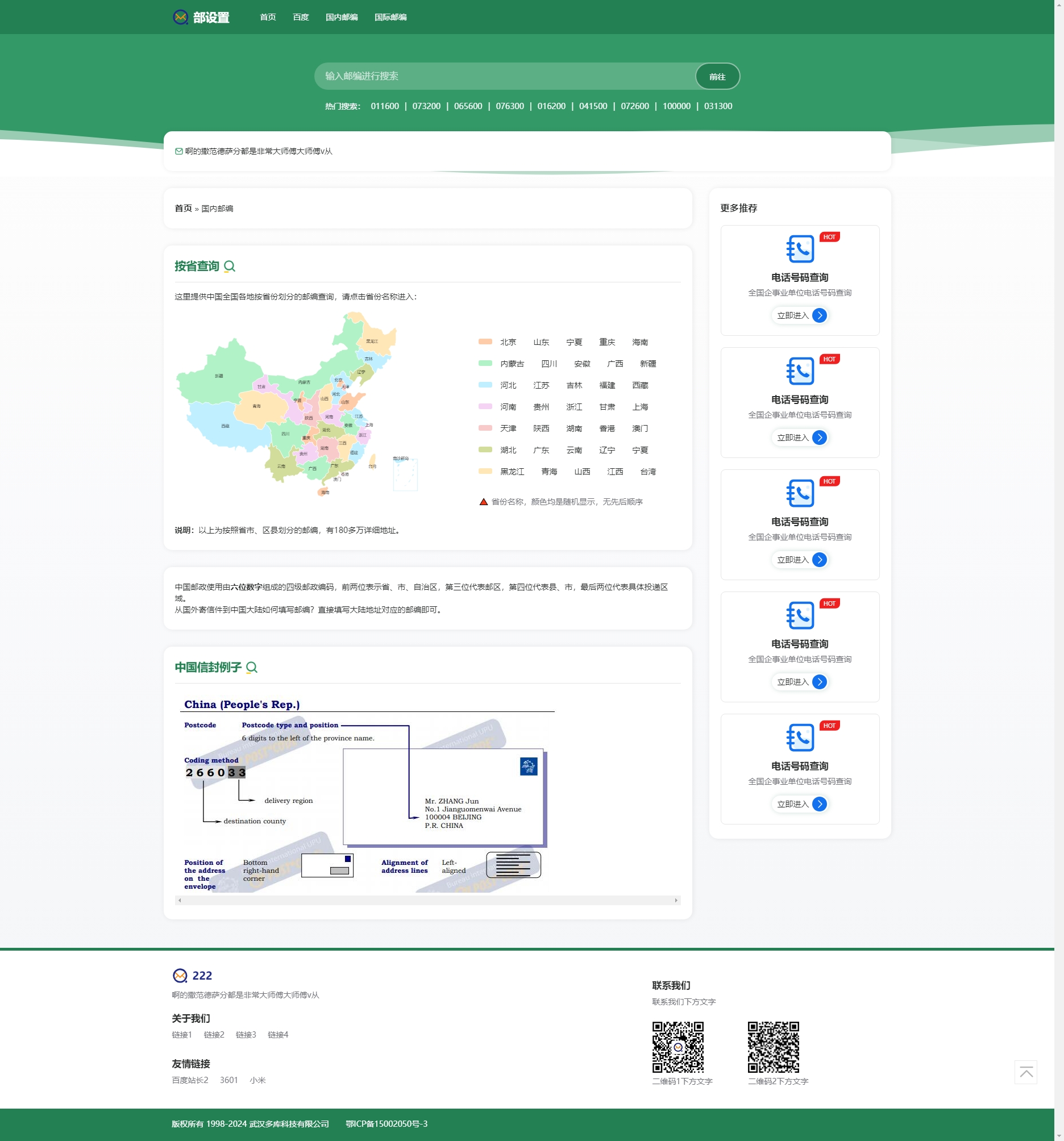Click the footer logo icon beside 222
1064x1141 pixels.
click(x=180, y=975)
